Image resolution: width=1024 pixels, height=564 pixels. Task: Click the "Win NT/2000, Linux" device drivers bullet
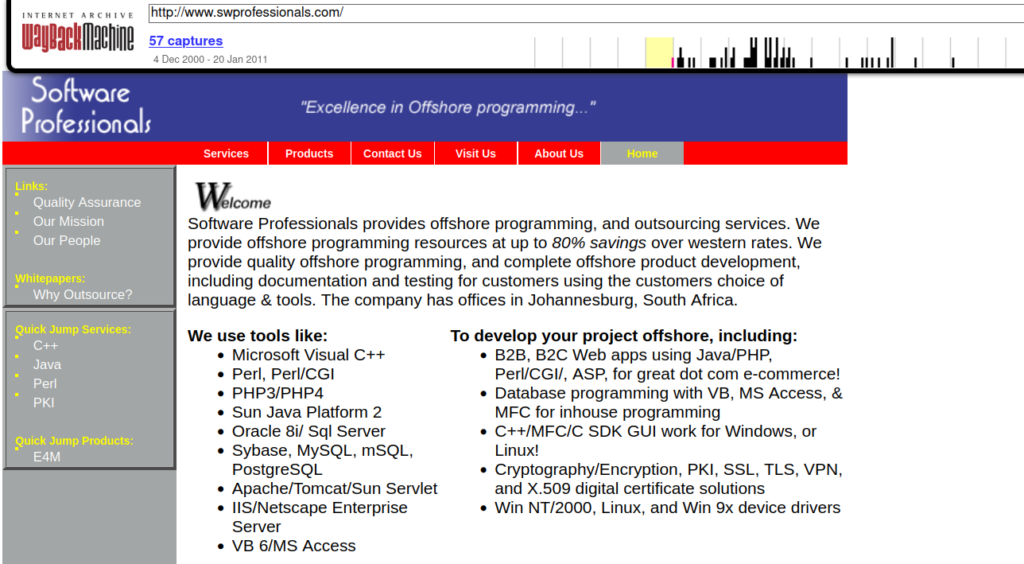pyautogui.click(x=667, y=507)
